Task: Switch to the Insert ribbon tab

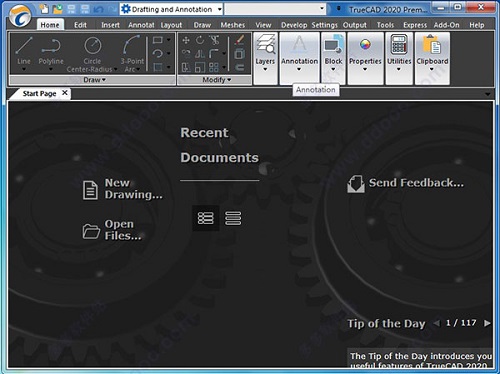Action: (x=110, y=25)
